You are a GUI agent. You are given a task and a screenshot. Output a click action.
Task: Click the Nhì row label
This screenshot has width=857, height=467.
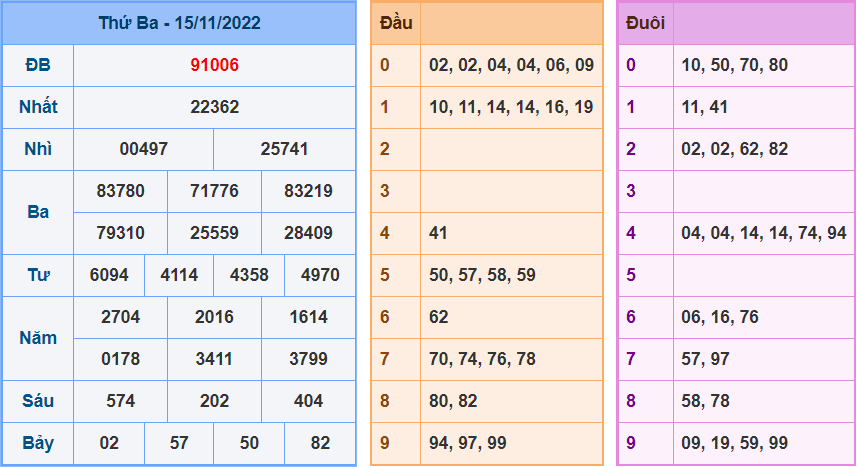tap(38, 149)
